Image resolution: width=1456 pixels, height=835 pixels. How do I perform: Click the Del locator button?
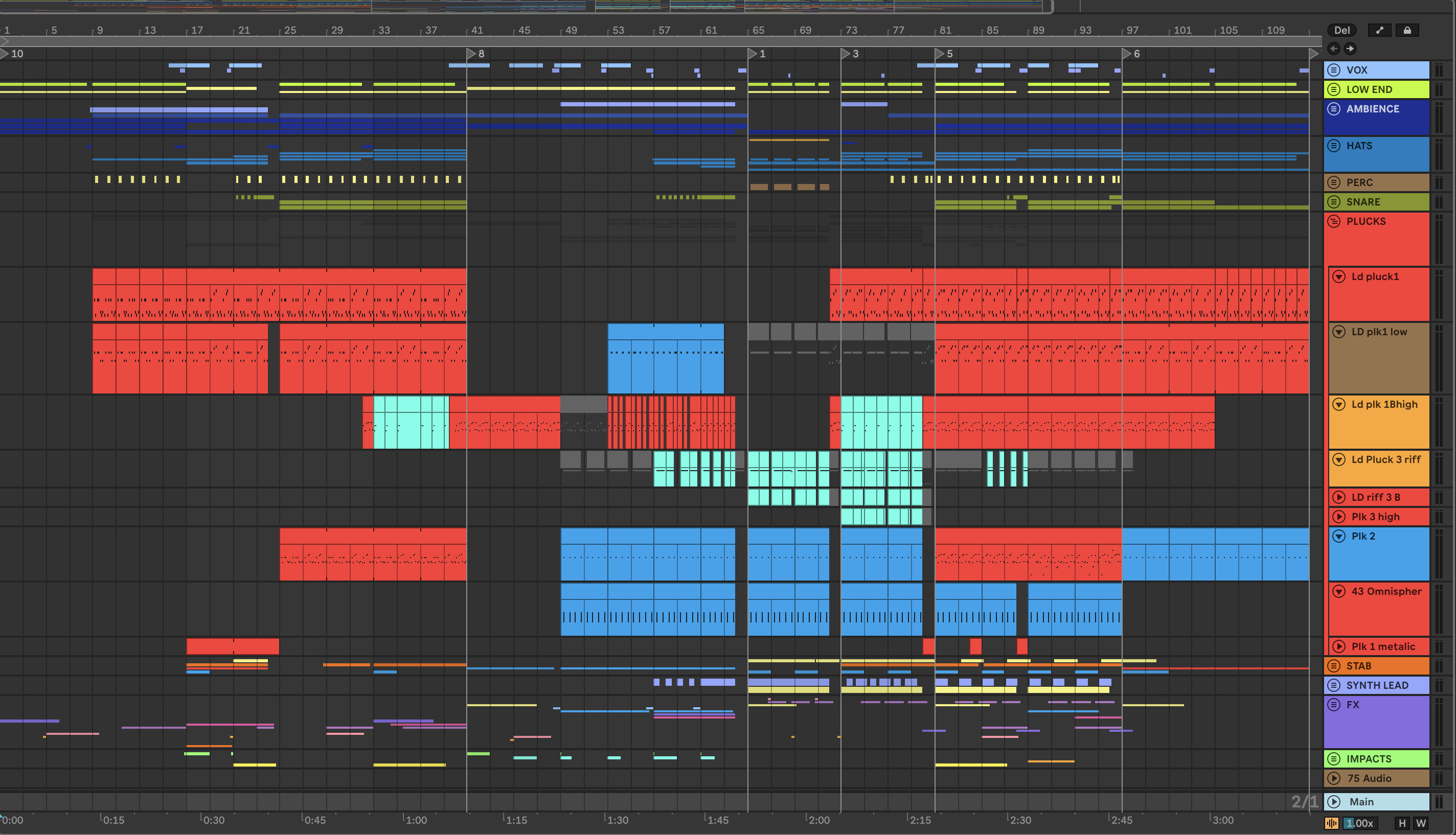coord(1341,30)
